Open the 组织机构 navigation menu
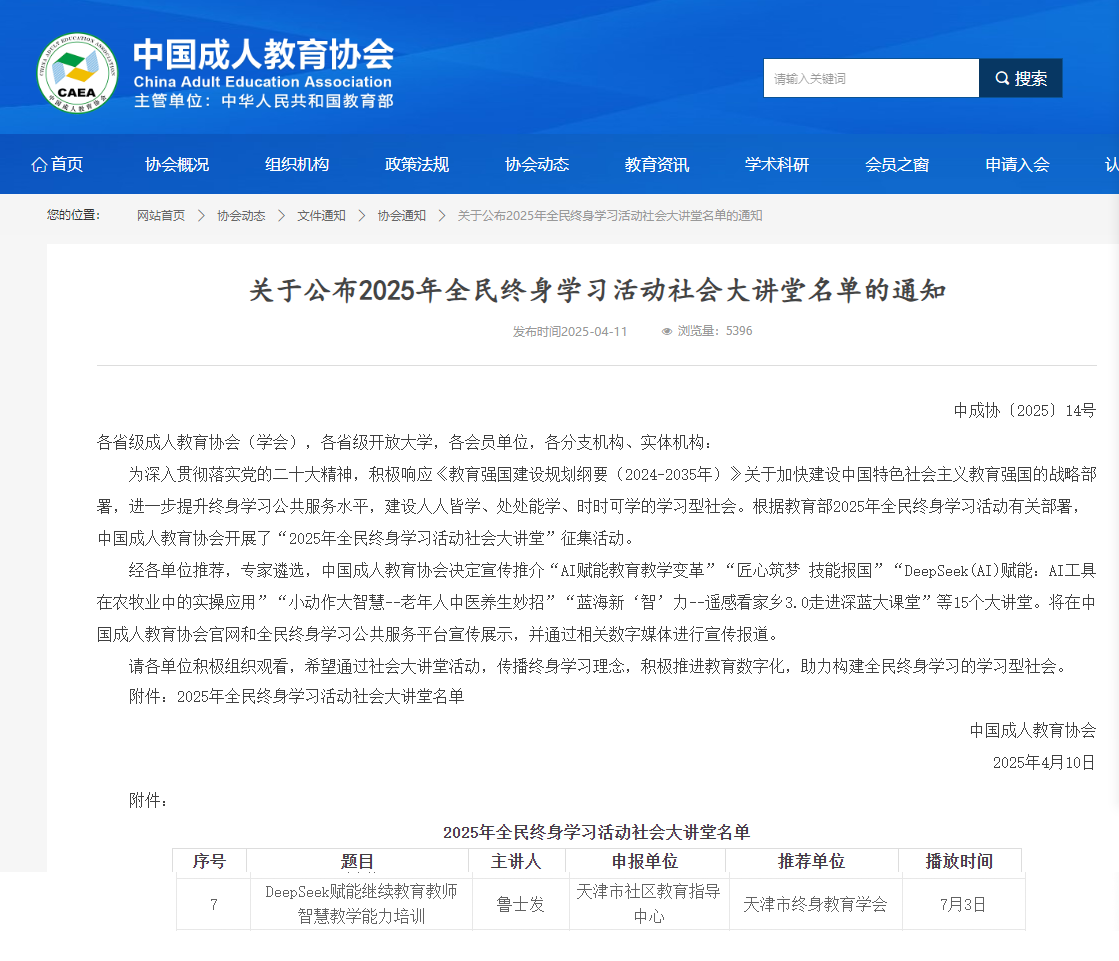 pyautogui.click(x=297, y=165)
